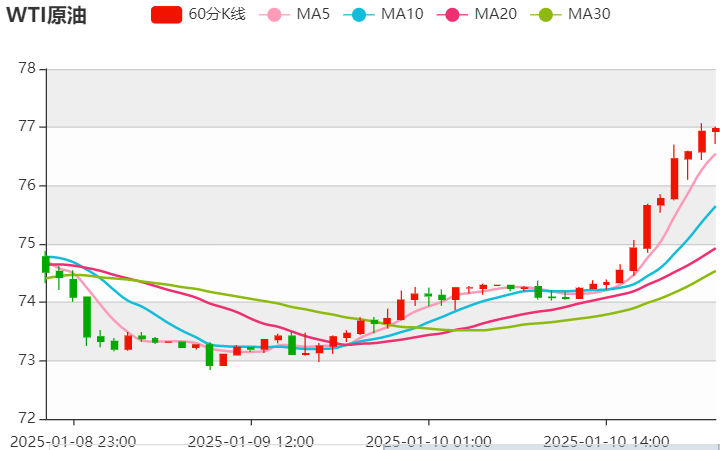Screen dimensions: 720x450
Task: Click the 74 y-axis label
Action: pyautogui.click(x=27, y=302)
